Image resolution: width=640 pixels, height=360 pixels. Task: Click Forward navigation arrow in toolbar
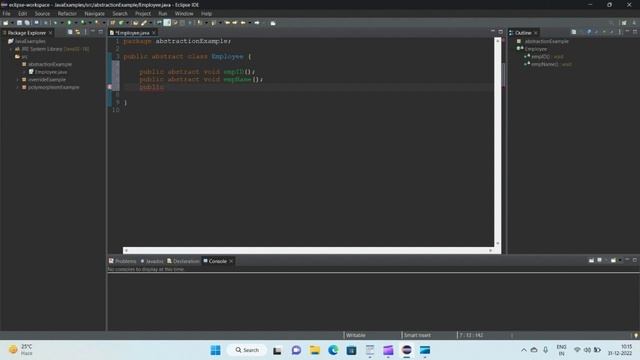(257, 23)
